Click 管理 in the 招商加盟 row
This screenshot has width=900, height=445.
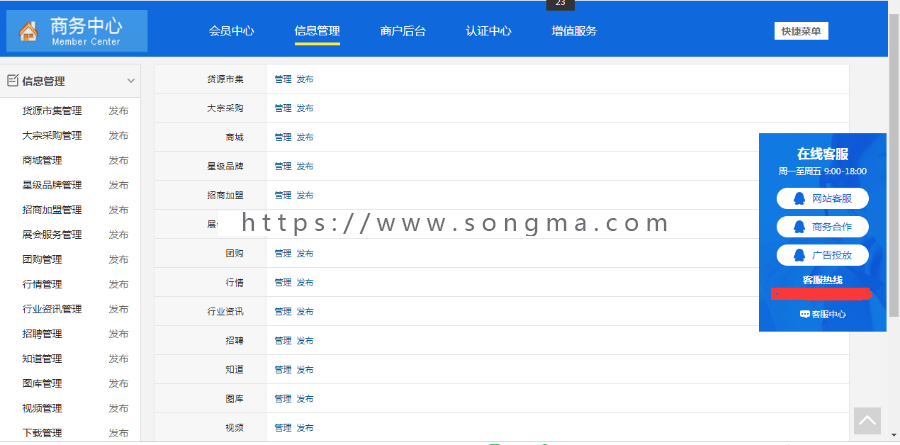click(283, 195)
